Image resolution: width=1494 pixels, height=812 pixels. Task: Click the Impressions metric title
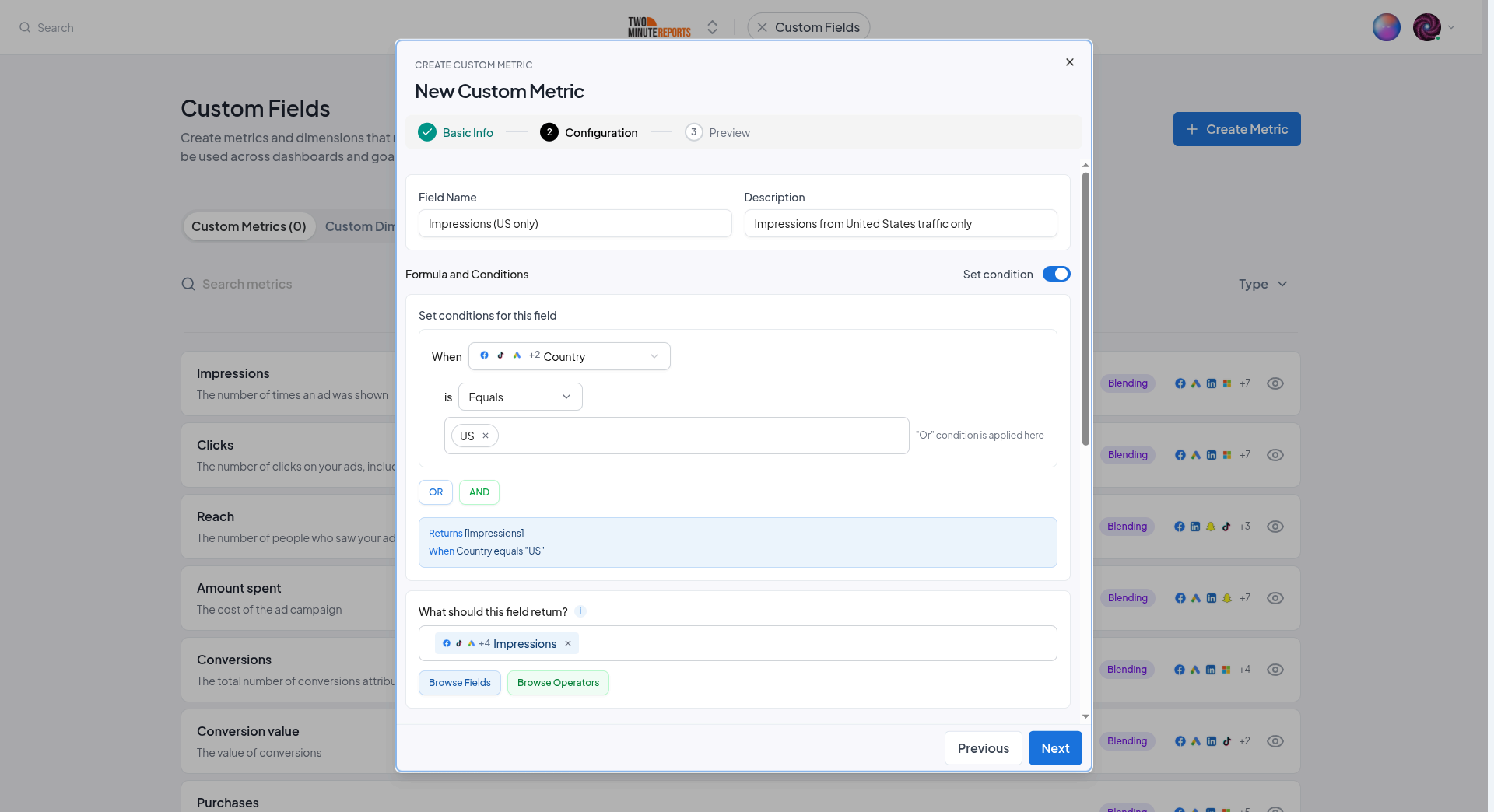click(x=233, y=373)
